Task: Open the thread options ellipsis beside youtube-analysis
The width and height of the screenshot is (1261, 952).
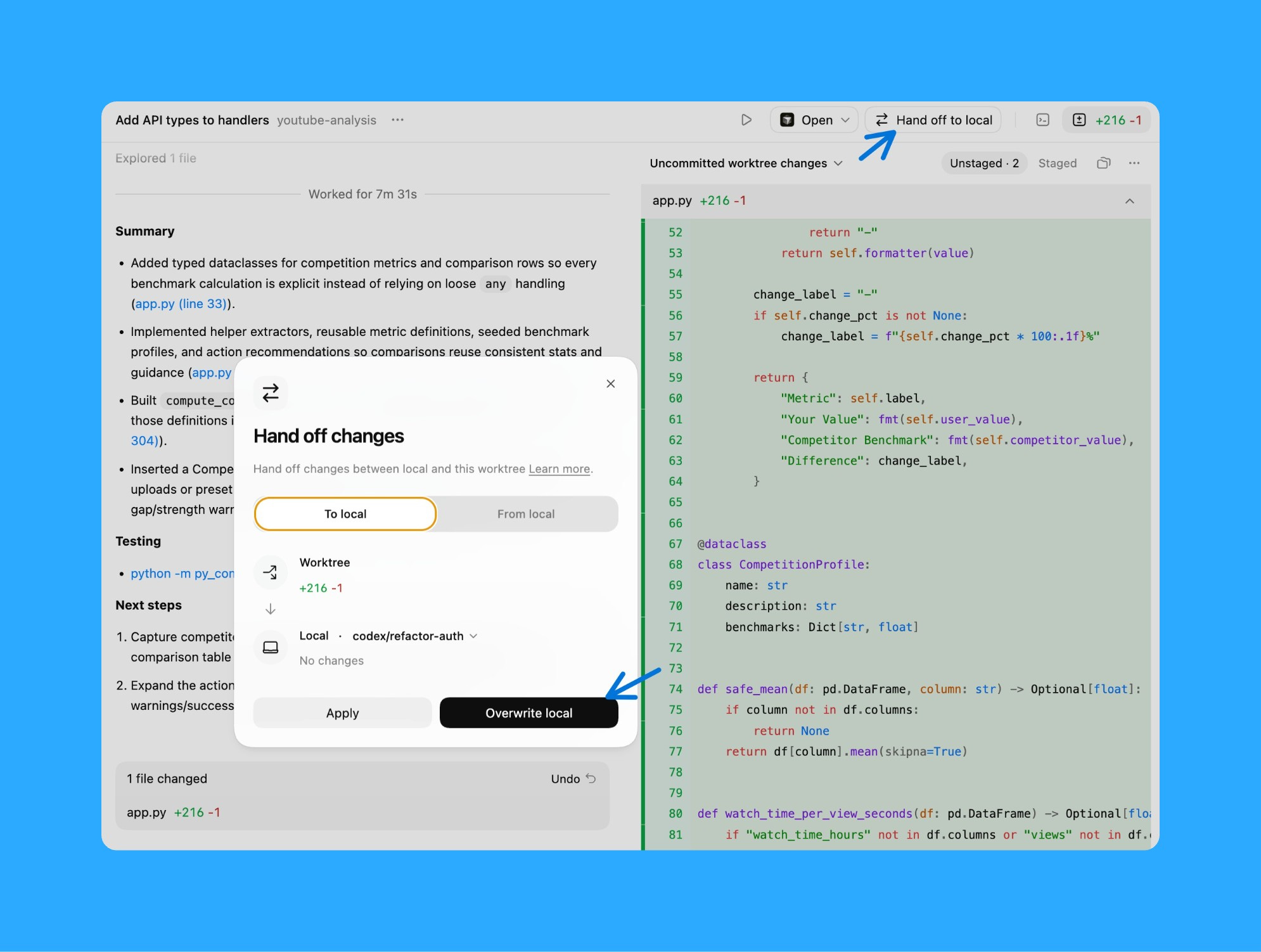Action: coord(397,120)
